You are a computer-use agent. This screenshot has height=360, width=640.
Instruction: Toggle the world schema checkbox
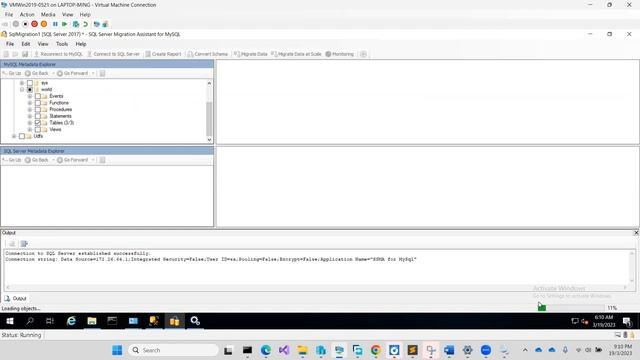pos(30,89)
